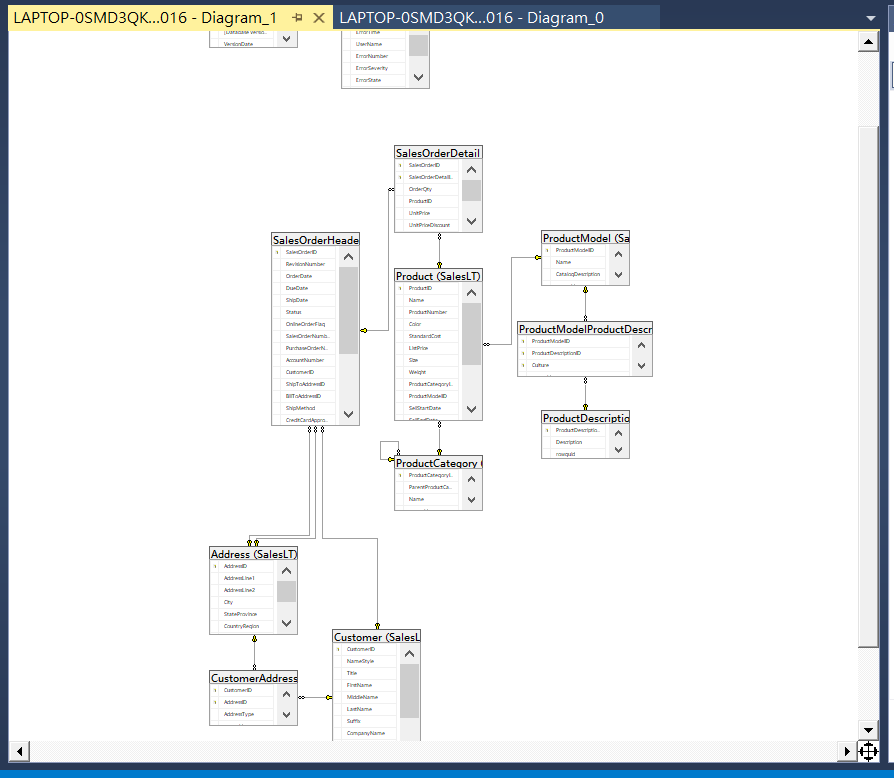Click down arrow in ErrorNumber table at top
Image resolution: width=894 pixels, height=778 pixels.
[418, 77]
